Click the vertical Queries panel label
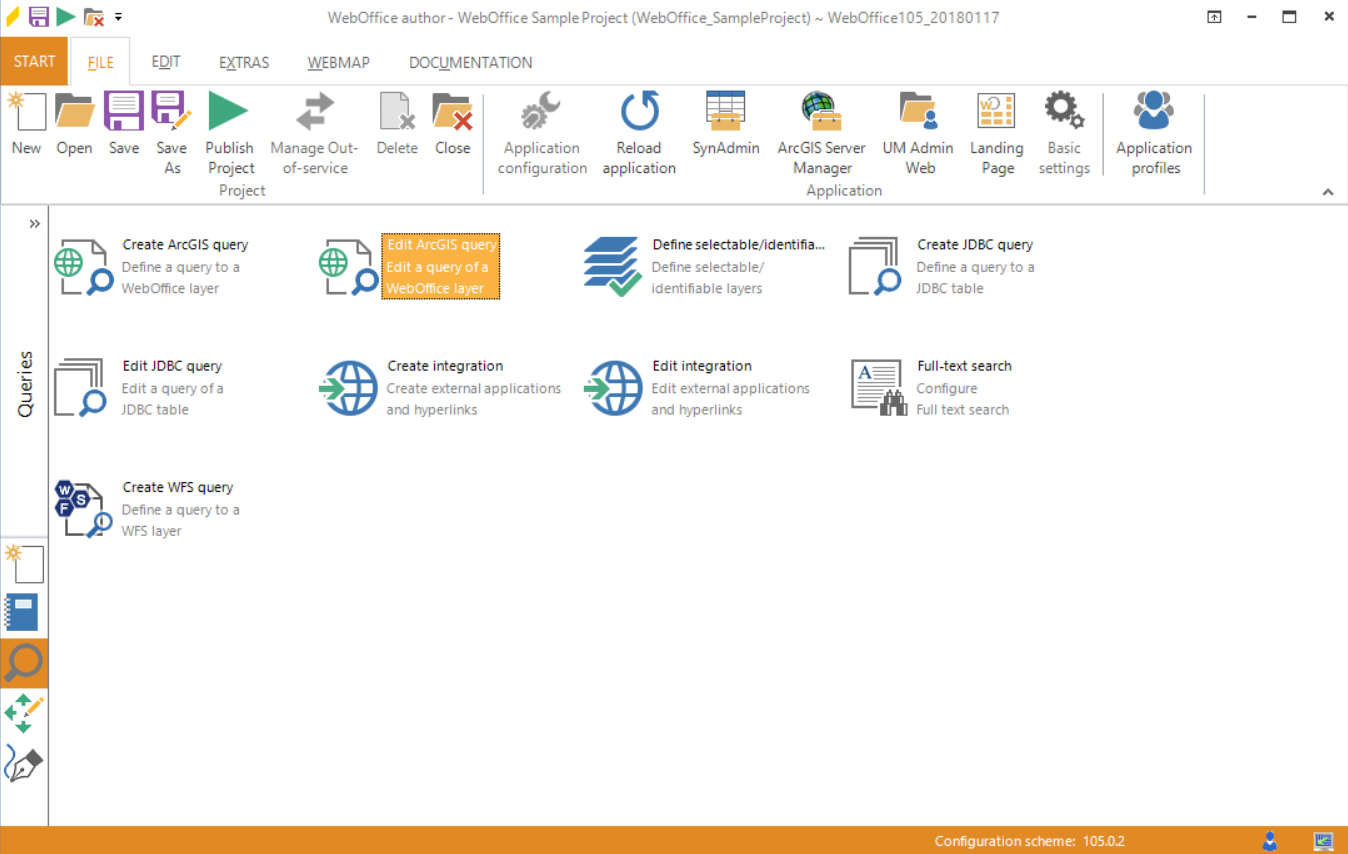 click(x=25, y=383)
